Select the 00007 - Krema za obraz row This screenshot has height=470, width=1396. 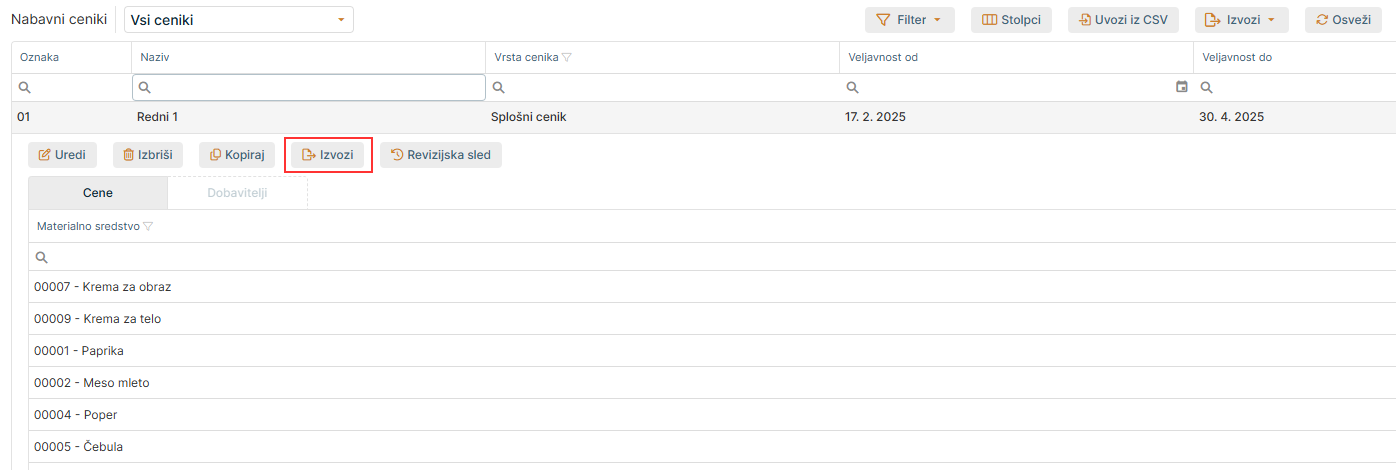pos(103,287)
